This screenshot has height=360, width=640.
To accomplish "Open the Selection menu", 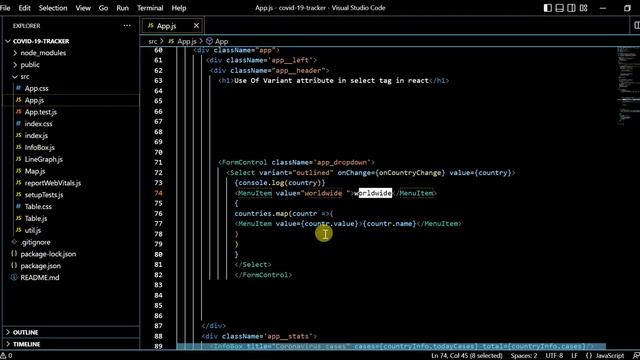I will point(53,8).
